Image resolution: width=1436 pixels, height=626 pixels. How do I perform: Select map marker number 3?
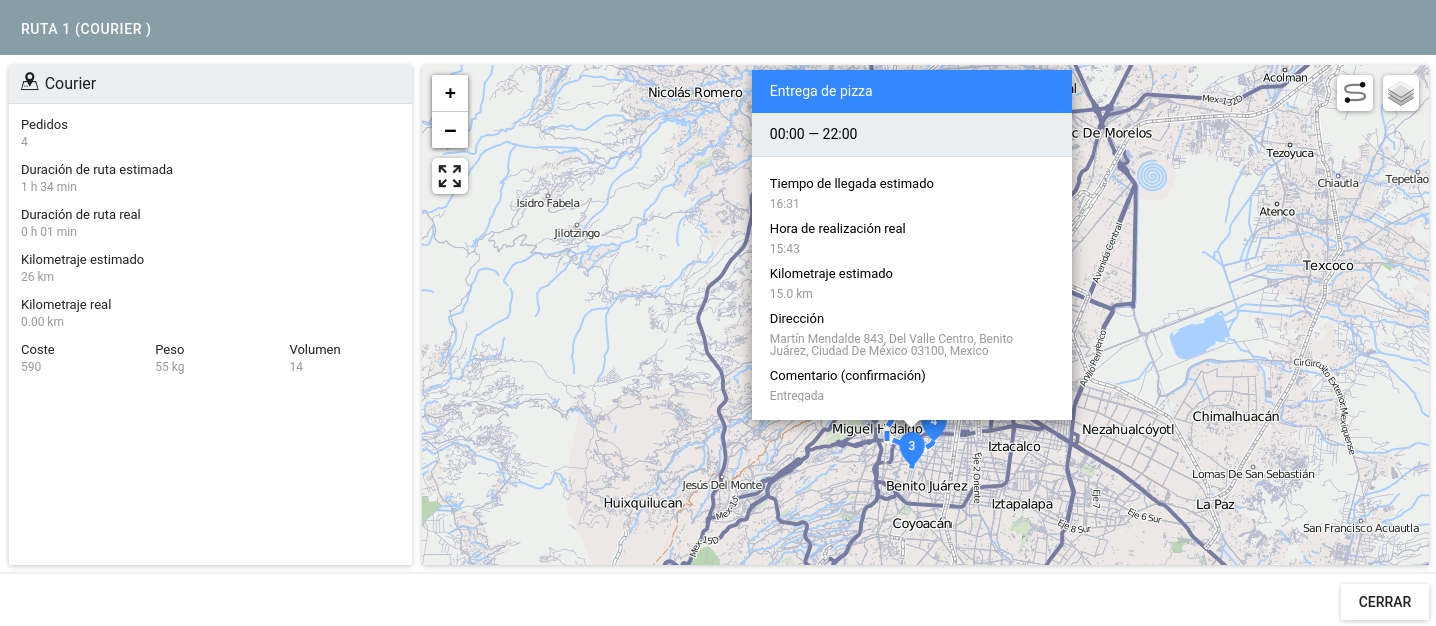click(911, 447)
